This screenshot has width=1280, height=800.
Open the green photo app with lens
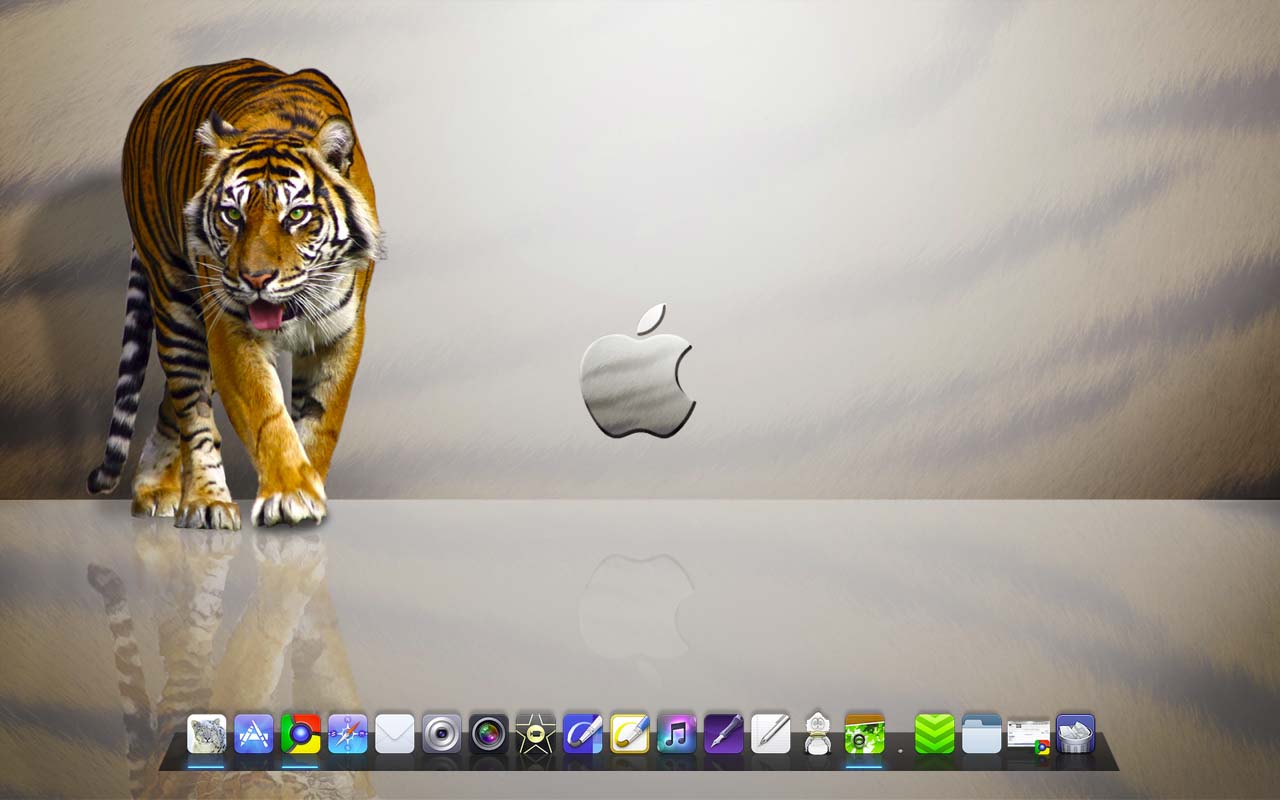pos(864,734)
